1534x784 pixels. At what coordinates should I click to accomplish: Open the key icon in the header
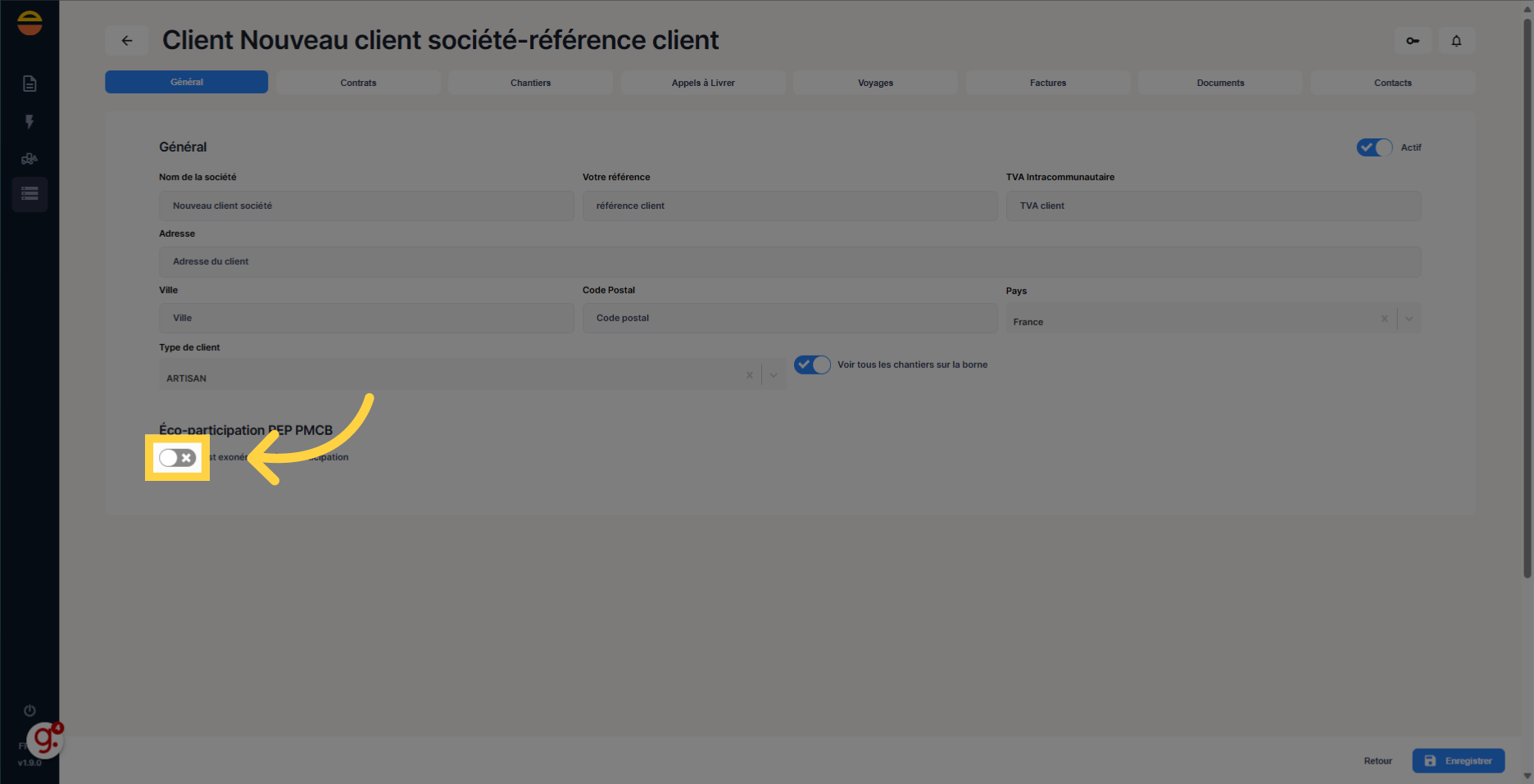point(1413,41)
